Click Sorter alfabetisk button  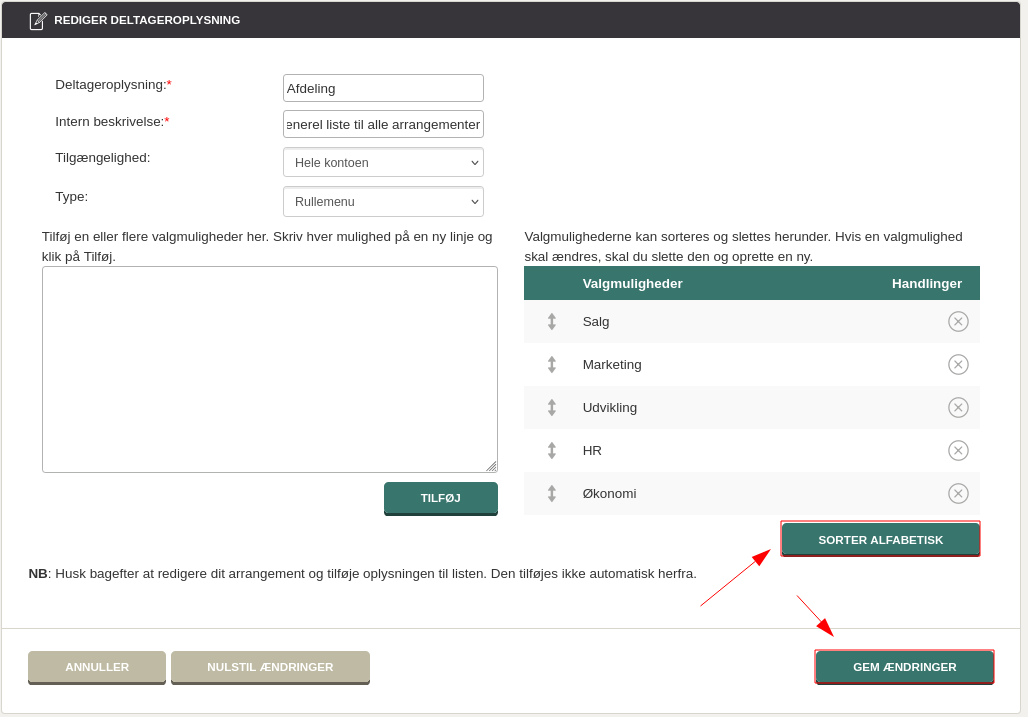pos(880,539)
